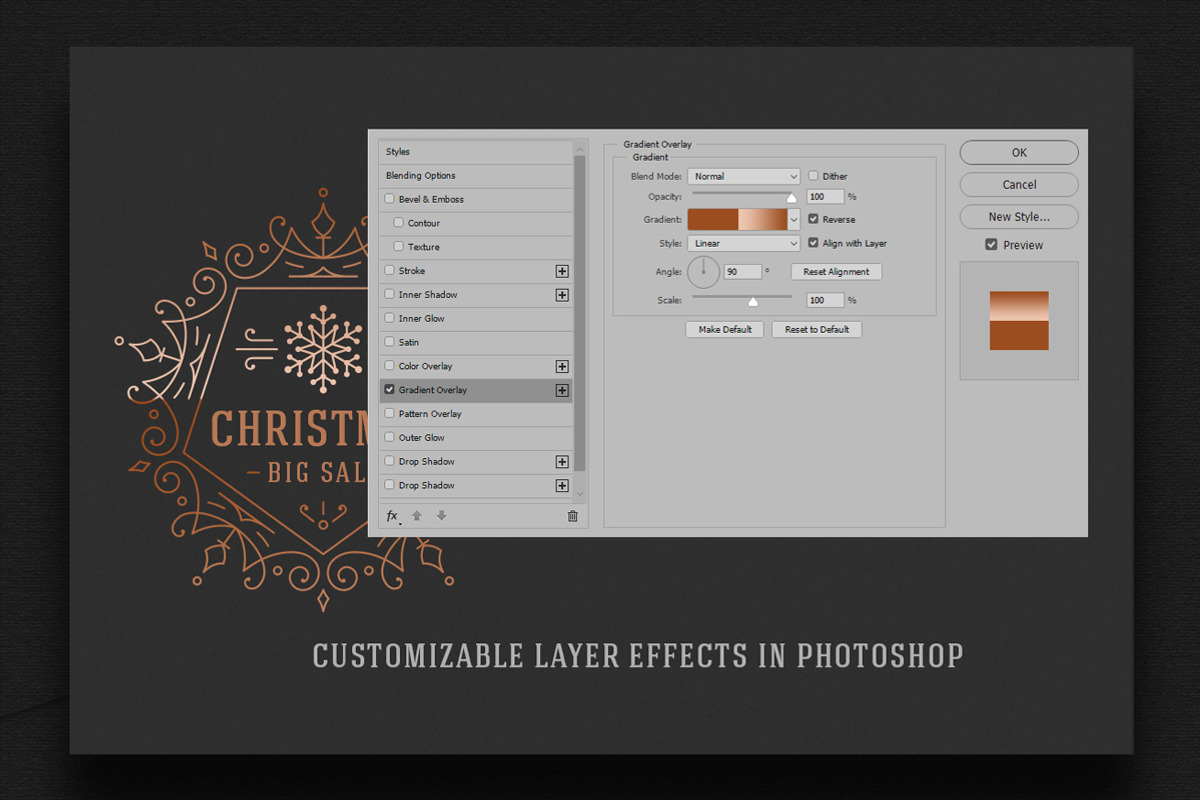The width and height of the screenshot is (1200, 800).
Task: Add another Inner Shadow with plus icon
Action: pyautogui.click(x=562, y=295)
